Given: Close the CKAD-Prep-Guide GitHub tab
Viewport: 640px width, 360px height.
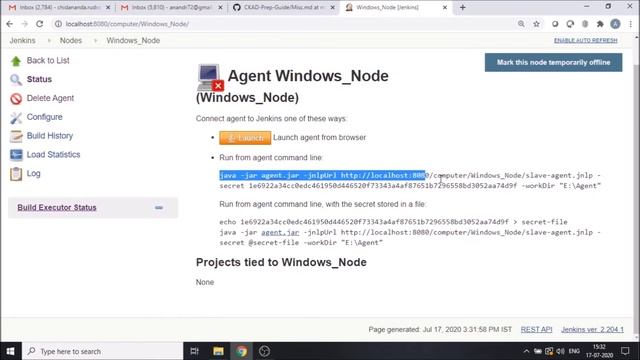Looking at the screenshot, I should pos(333,7).
